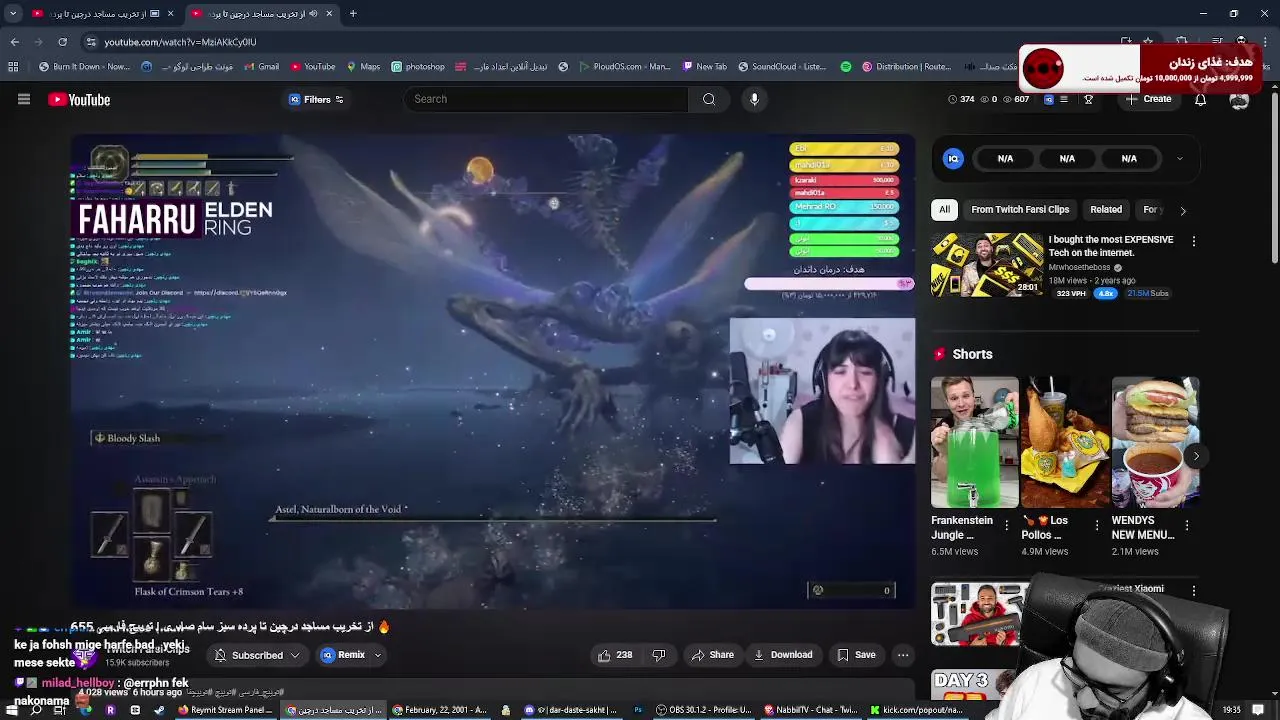Open the apps grid in the bookmarks bar
Viewport: 1280px width, 720px height.
13,67
